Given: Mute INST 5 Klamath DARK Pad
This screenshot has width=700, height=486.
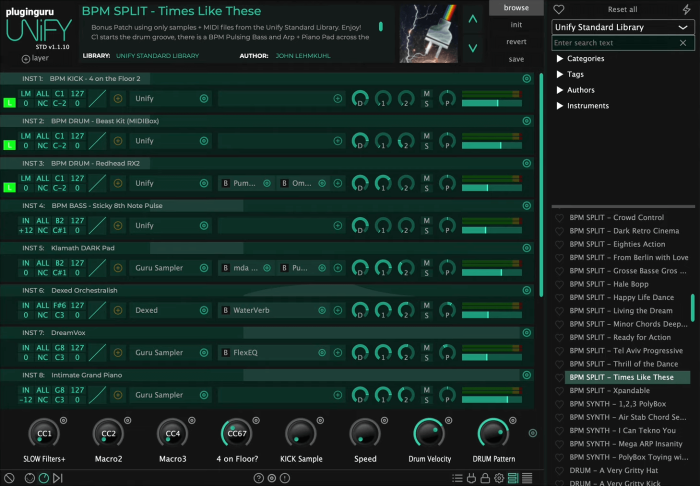Looking at the screenshot, I should [426, 263].
